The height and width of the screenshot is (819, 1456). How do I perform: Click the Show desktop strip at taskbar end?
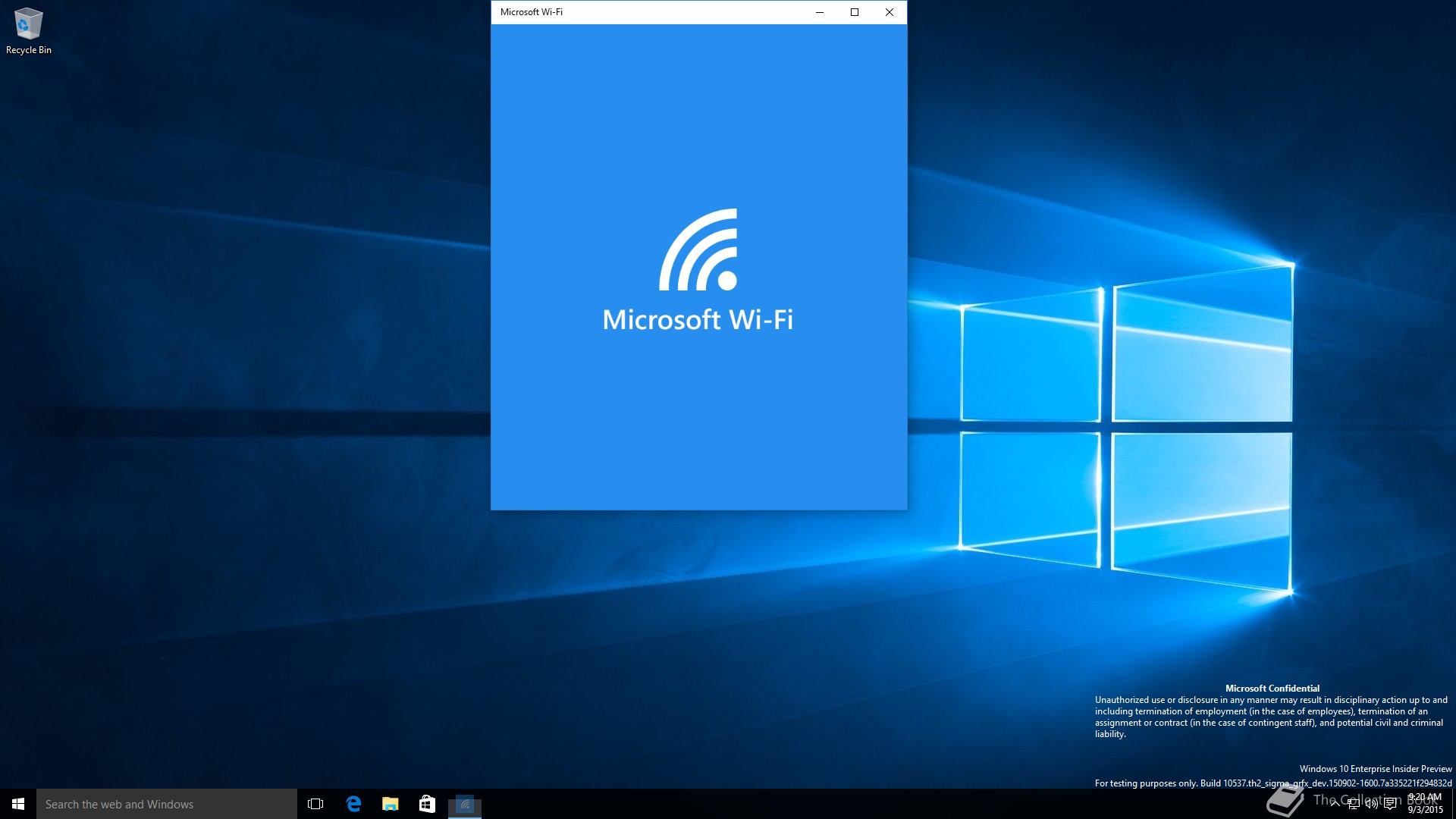point(1454,804)
